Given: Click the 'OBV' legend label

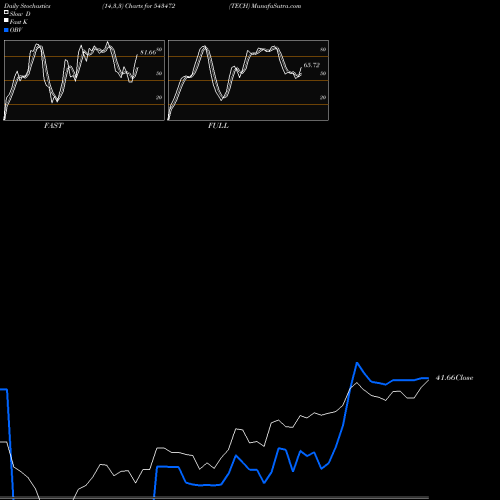Looking at the screenshot, I should [16, 30].
